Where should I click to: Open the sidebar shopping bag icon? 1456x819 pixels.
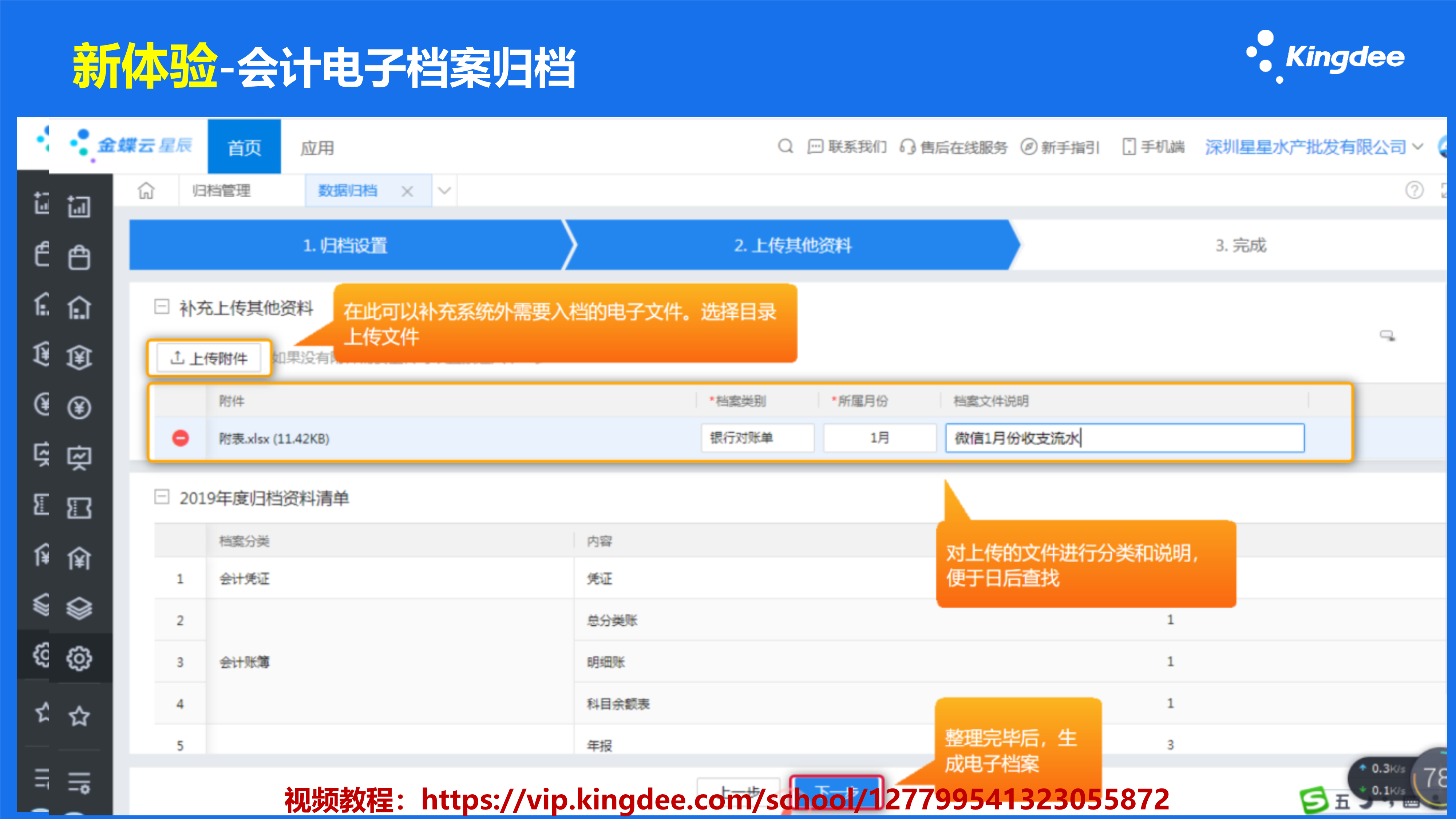(79, 257)
